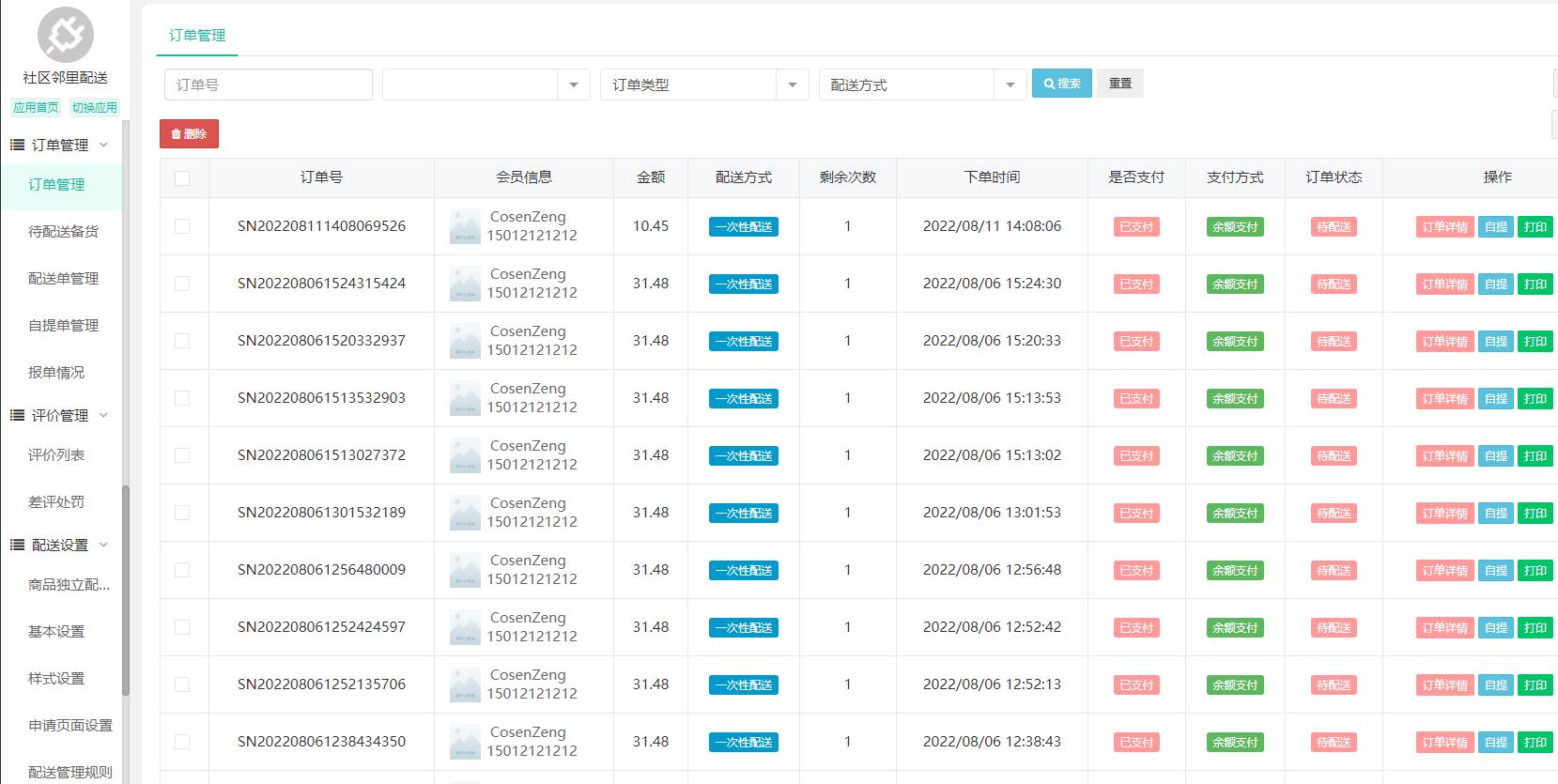Image resolution: width=1558 pixels, height=784 pixels.
Task: Switch to the 订单管理 tab
Action: click(x=197, y=36)
